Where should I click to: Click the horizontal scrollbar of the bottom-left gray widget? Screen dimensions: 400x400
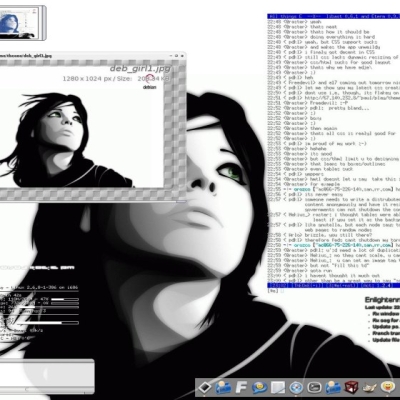[47, 389]
